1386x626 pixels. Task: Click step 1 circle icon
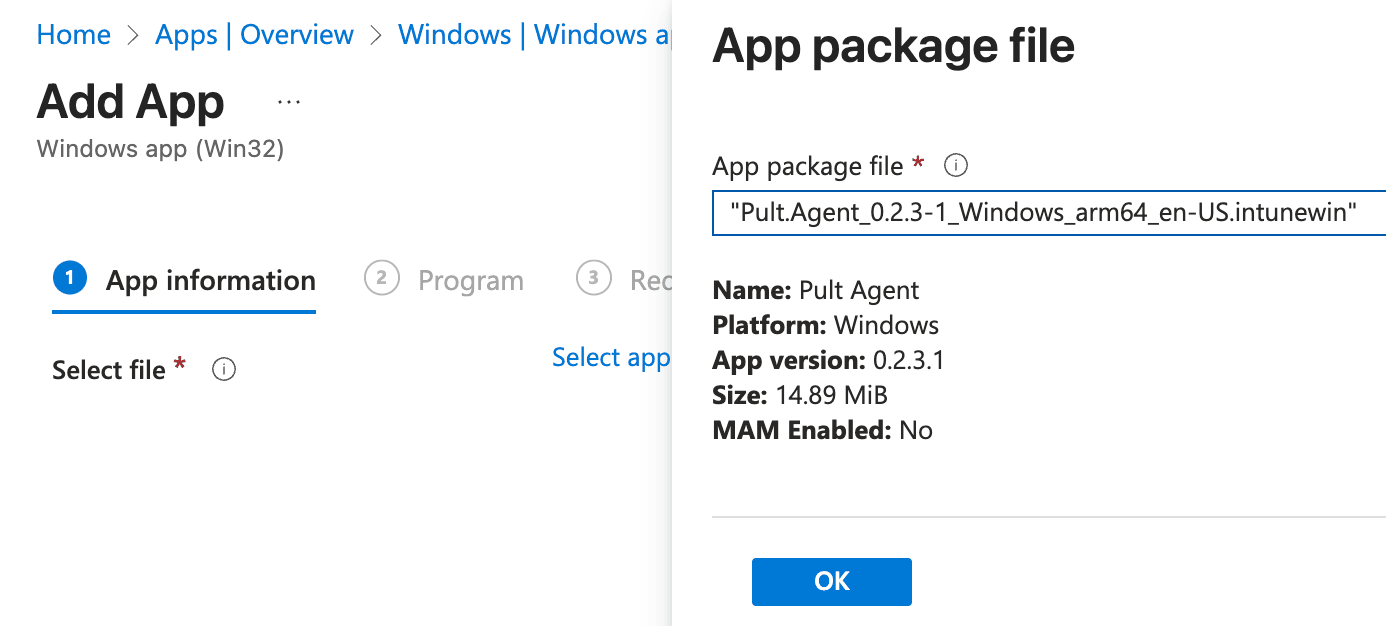[69, 279]
